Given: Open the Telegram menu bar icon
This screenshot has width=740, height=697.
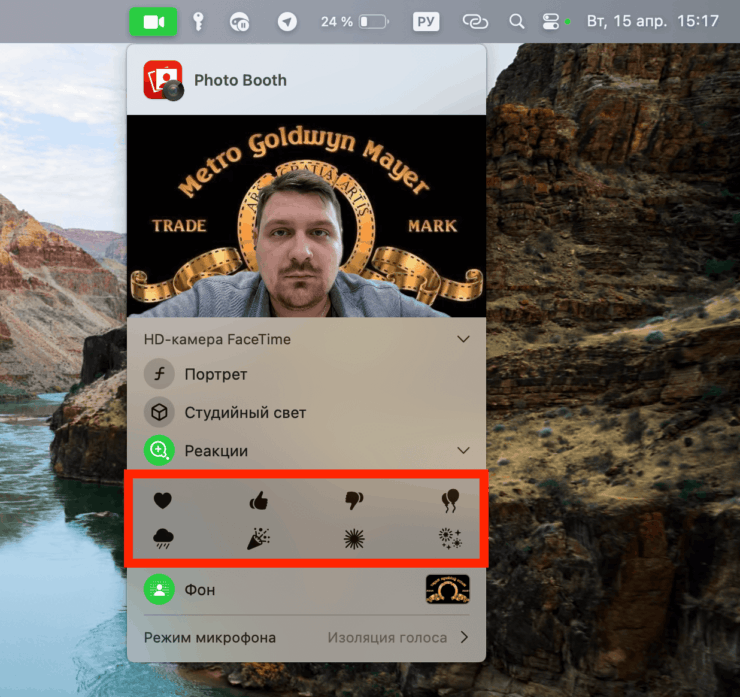Looking at the screenshot, I should click(287, 21).
